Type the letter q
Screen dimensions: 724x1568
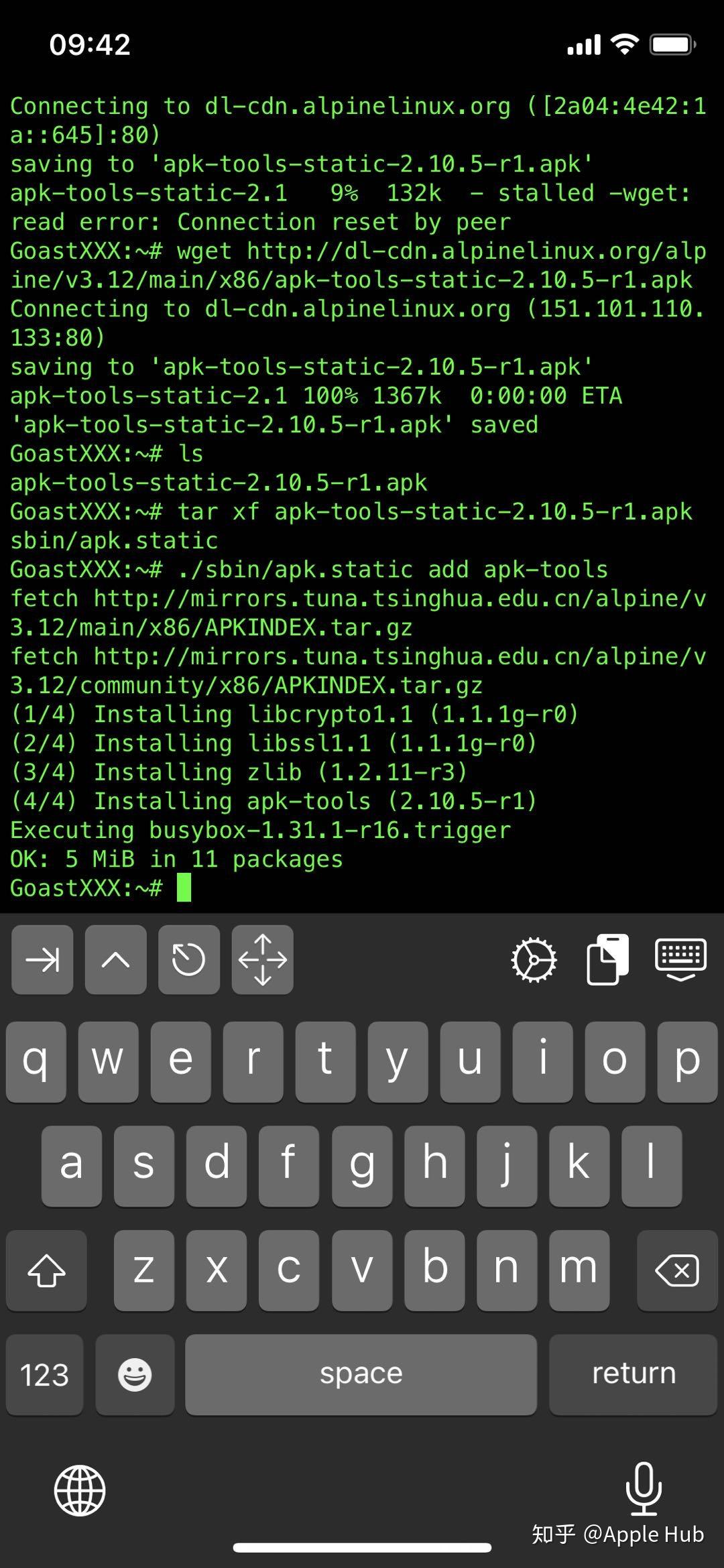click(36, 1063)
